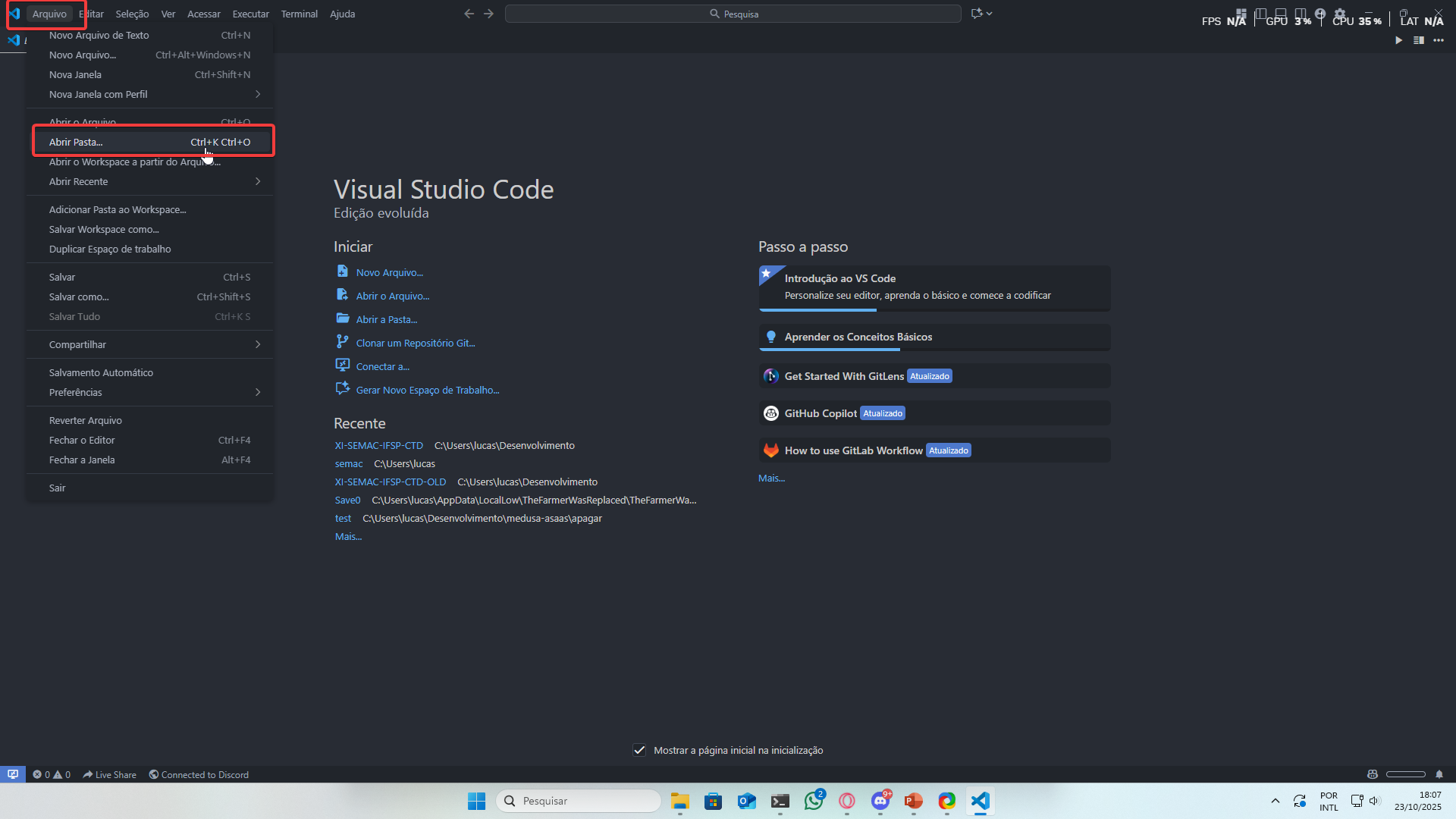Expand the Abrir Recente submenu
This screenshot has width=1456, height=819.
[152, 181]
